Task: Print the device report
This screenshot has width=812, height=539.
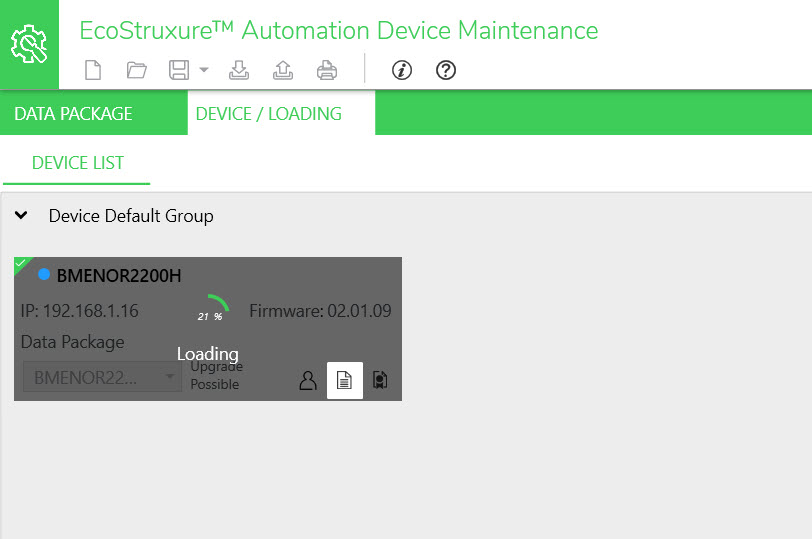Action: pos(327,70)
